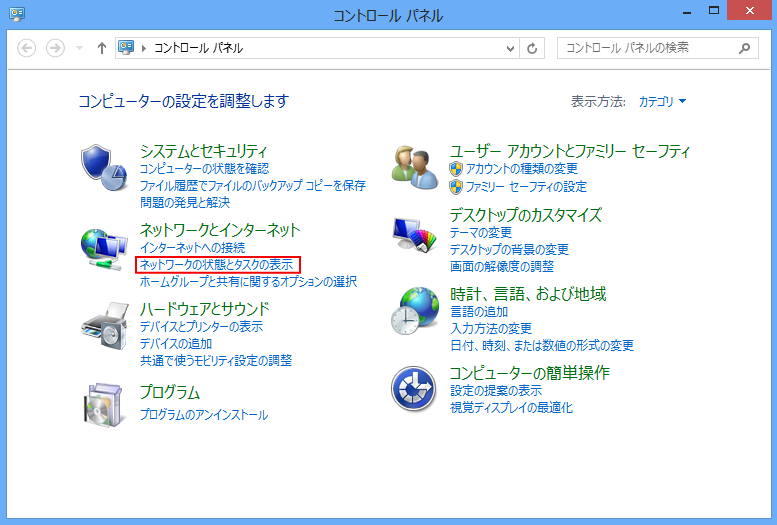Open システムとセキュリティ category
Viewport: 777px width, 525px height.
click(204, 151)
